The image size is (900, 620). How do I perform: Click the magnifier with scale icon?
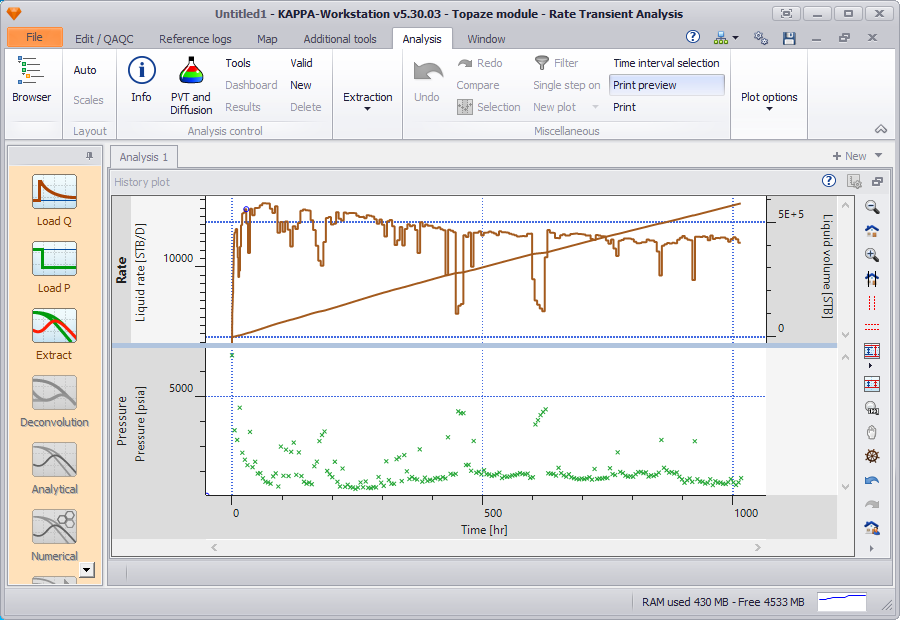(872, 408)
